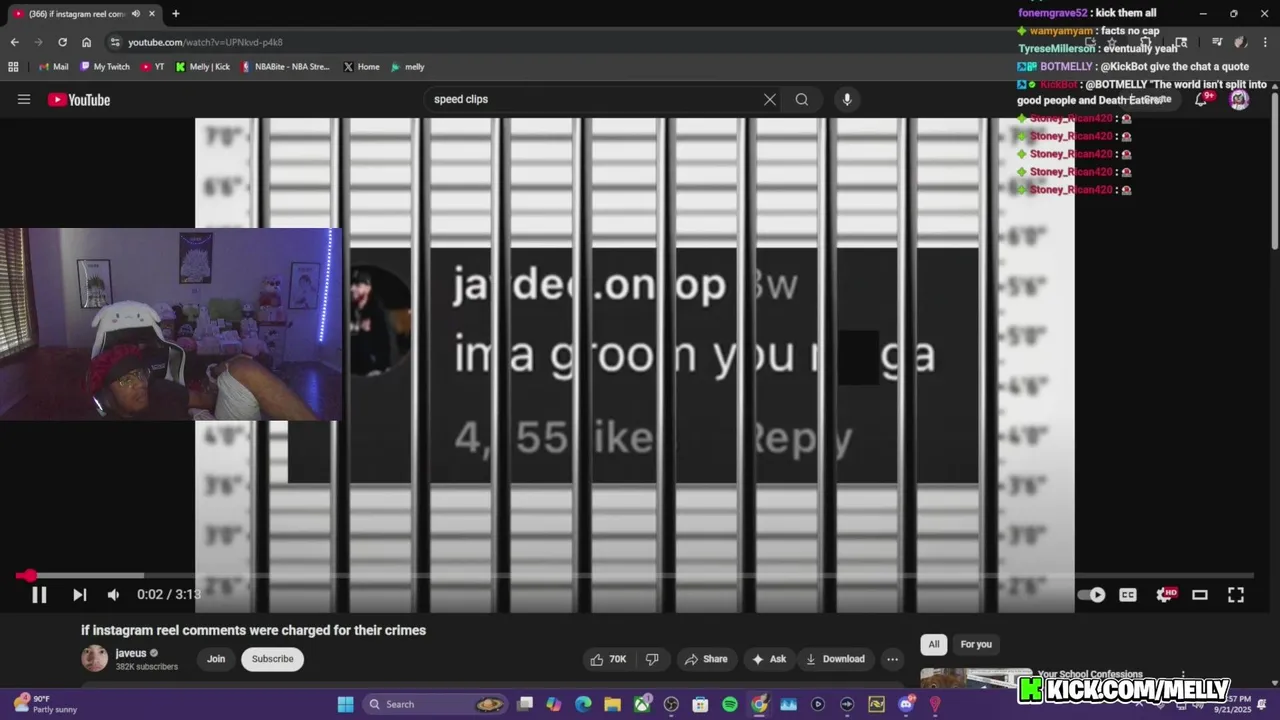
Task: Open the Mail bookmark
Action: click(x=53, y=67)
